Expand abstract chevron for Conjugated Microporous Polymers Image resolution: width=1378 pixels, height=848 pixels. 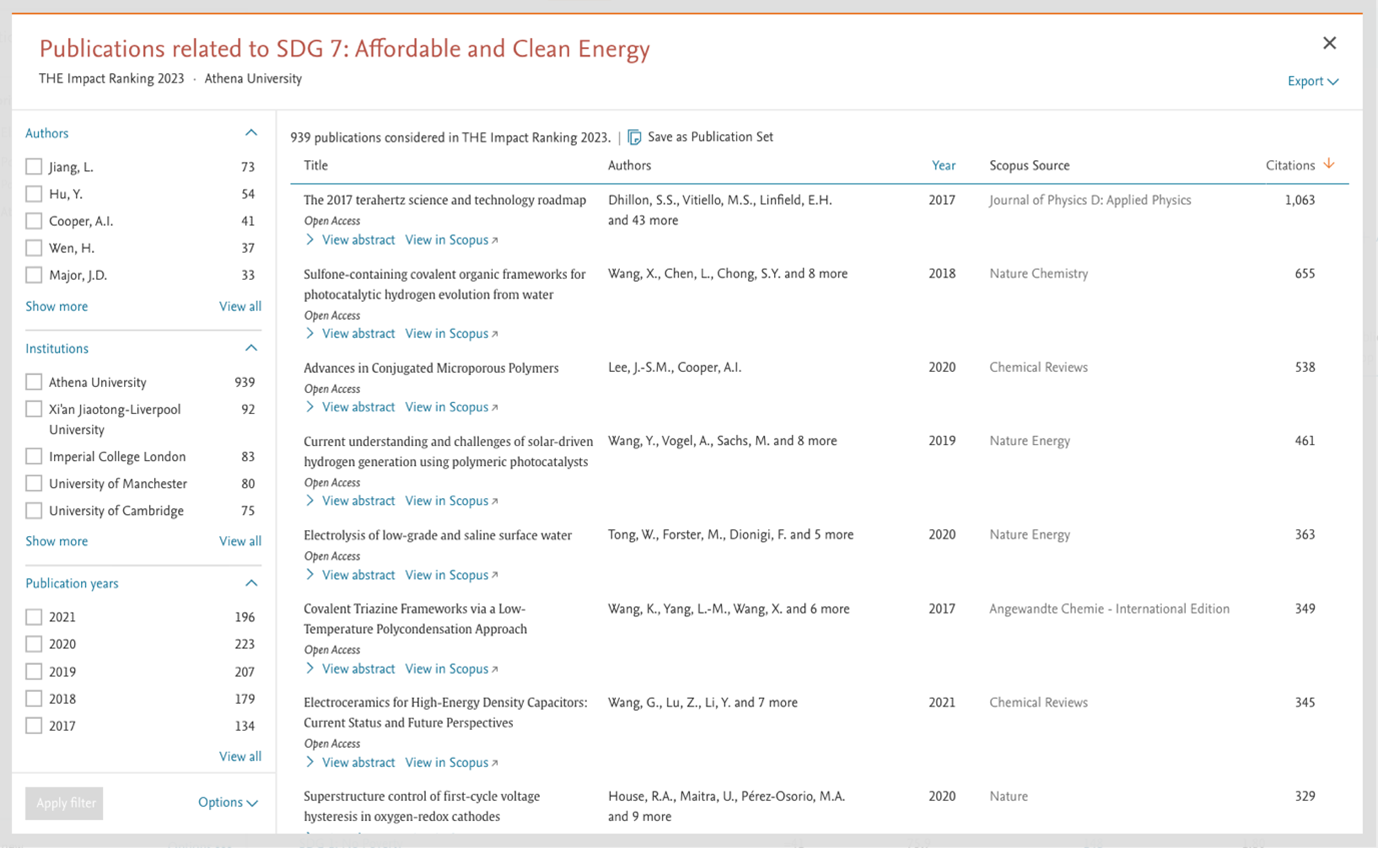pyautogui.click(x=310, y=407)
